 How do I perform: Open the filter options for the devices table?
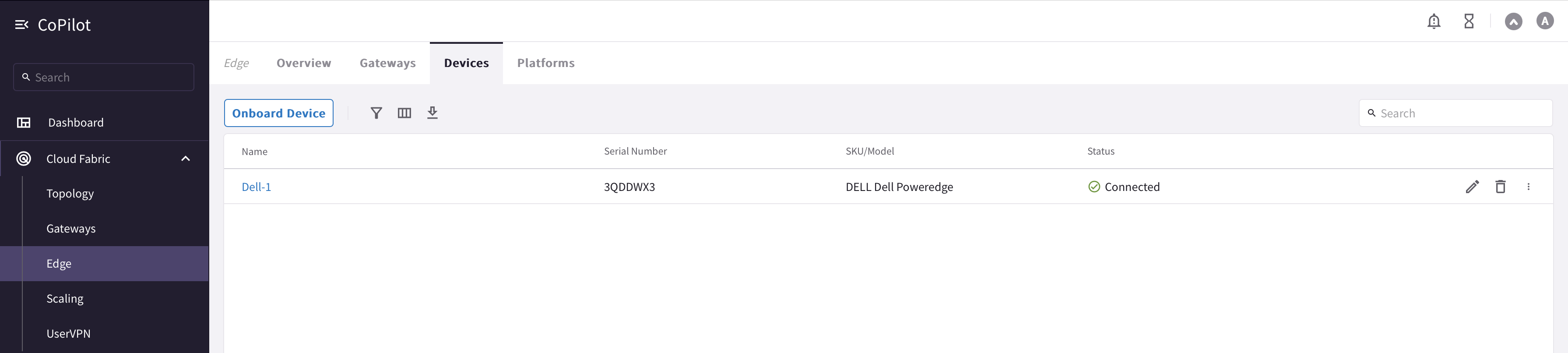[x=377, y=113]
